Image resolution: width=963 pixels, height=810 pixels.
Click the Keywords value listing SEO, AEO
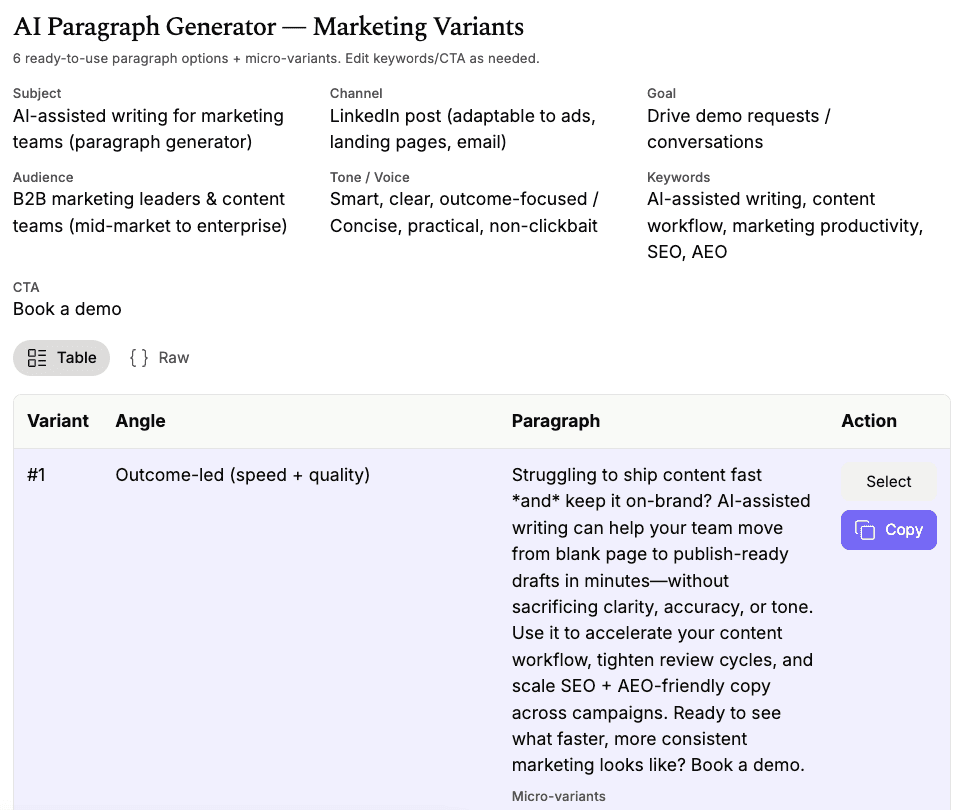point(784,225)
